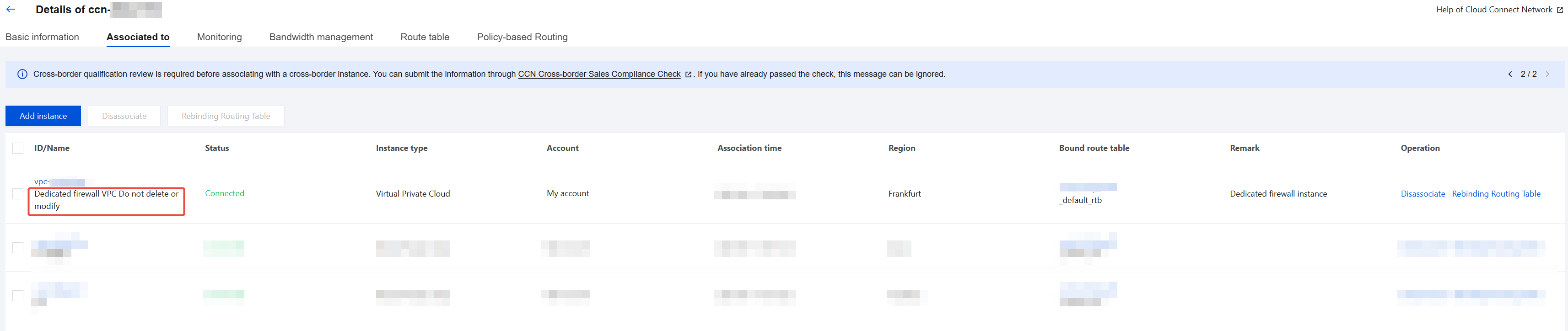Go to previous notice with left chevron

pyautogui.click(x=1509, y=74)
